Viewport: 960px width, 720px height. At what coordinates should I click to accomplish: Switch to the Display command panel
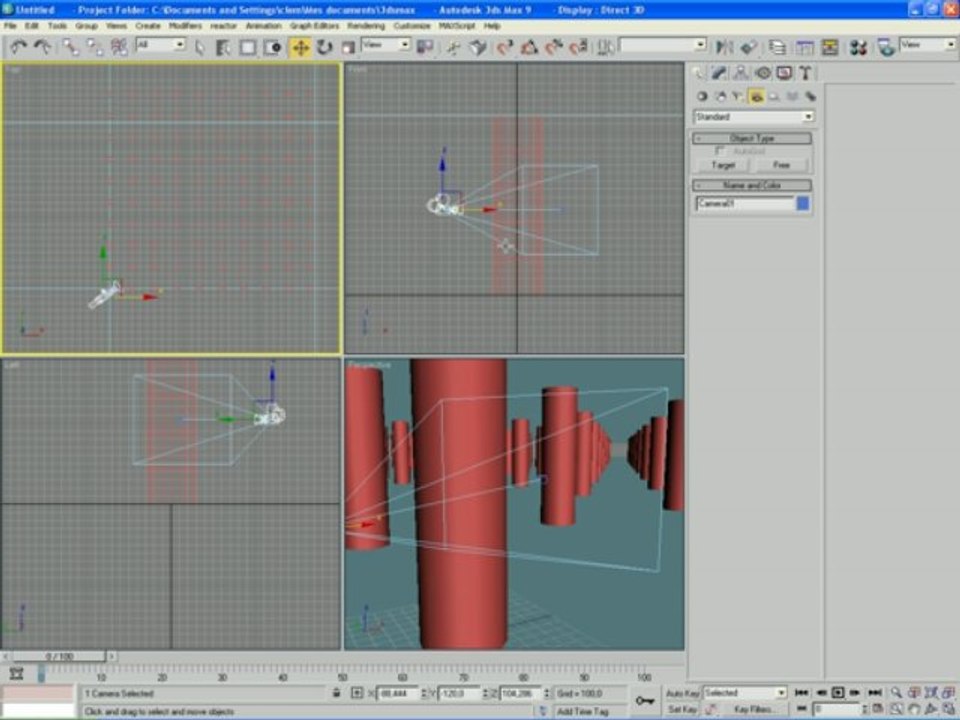(784, 73)
